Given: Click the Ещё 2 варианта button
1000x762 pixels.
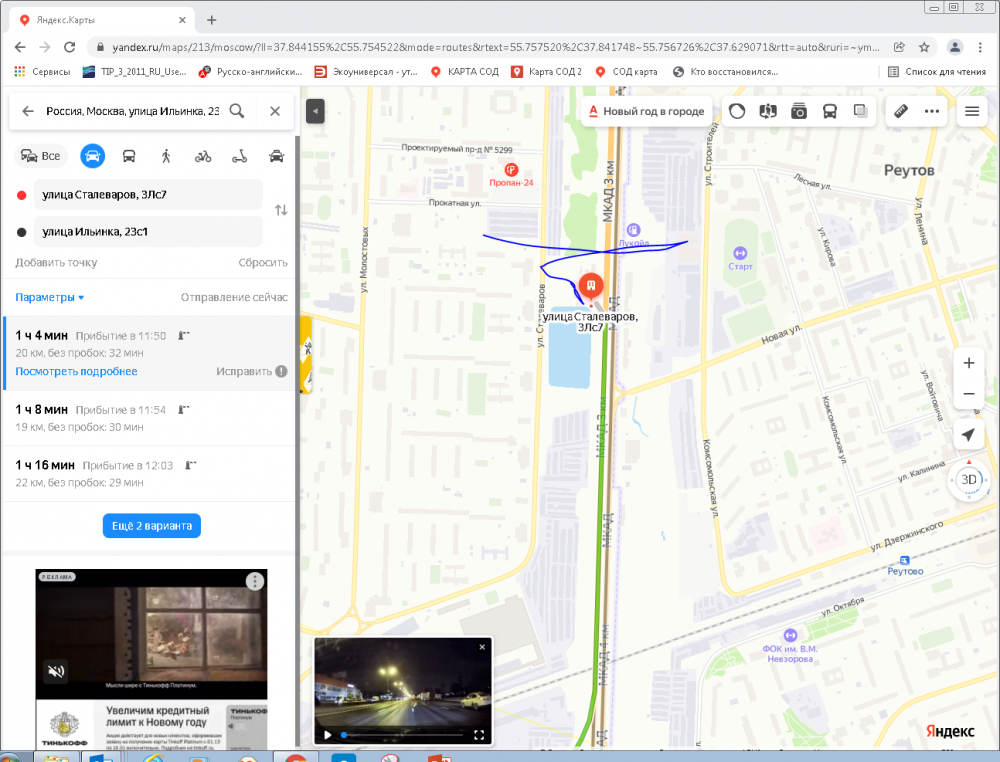Looking at the screenshot, I should coord(151,526).
